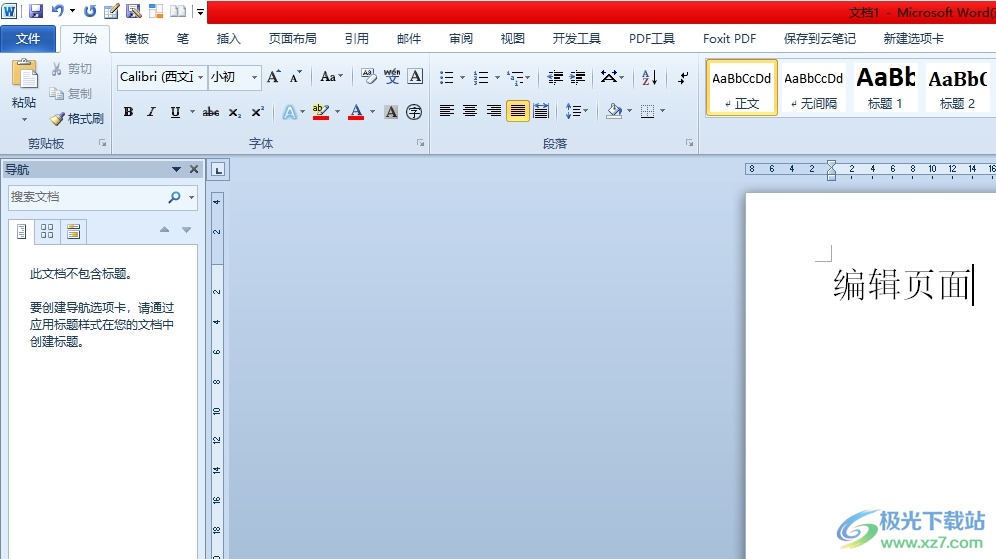Switch to References (引用) tab
Screen dimensions: 996x559
[356, 39]
